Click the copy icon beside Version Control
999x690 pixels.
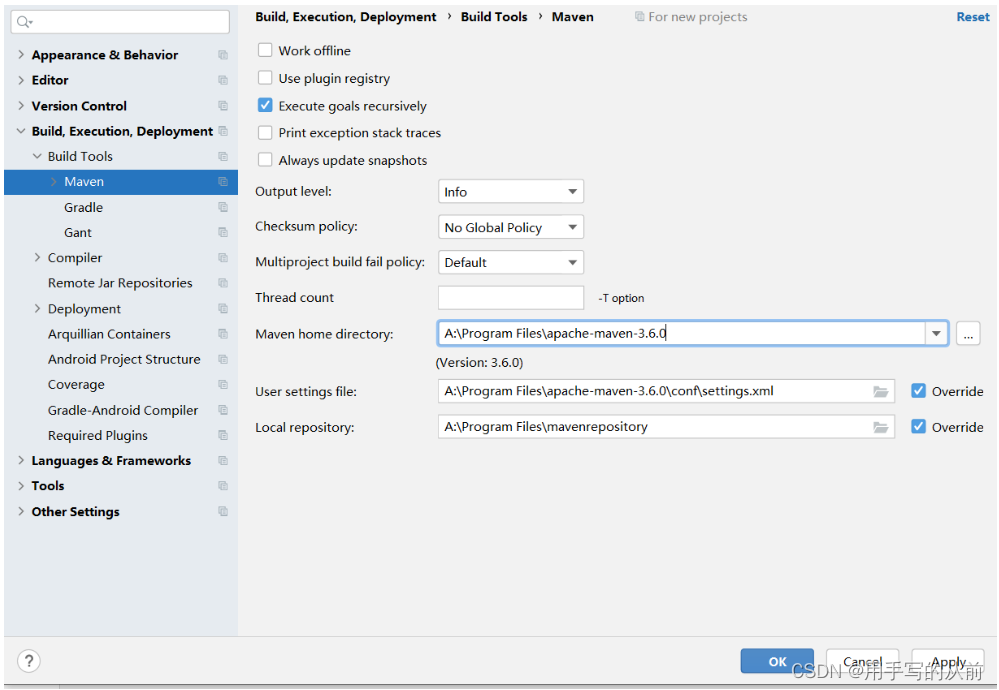(x=223, y=106)
